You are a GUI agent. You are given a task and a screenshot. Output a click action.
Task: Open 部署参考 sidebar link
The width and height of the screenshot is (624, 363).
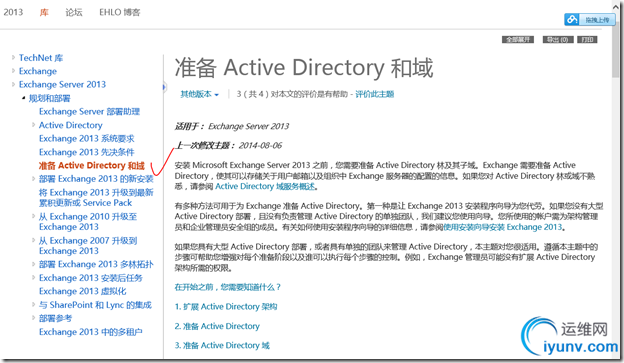(x=56, y=318)
